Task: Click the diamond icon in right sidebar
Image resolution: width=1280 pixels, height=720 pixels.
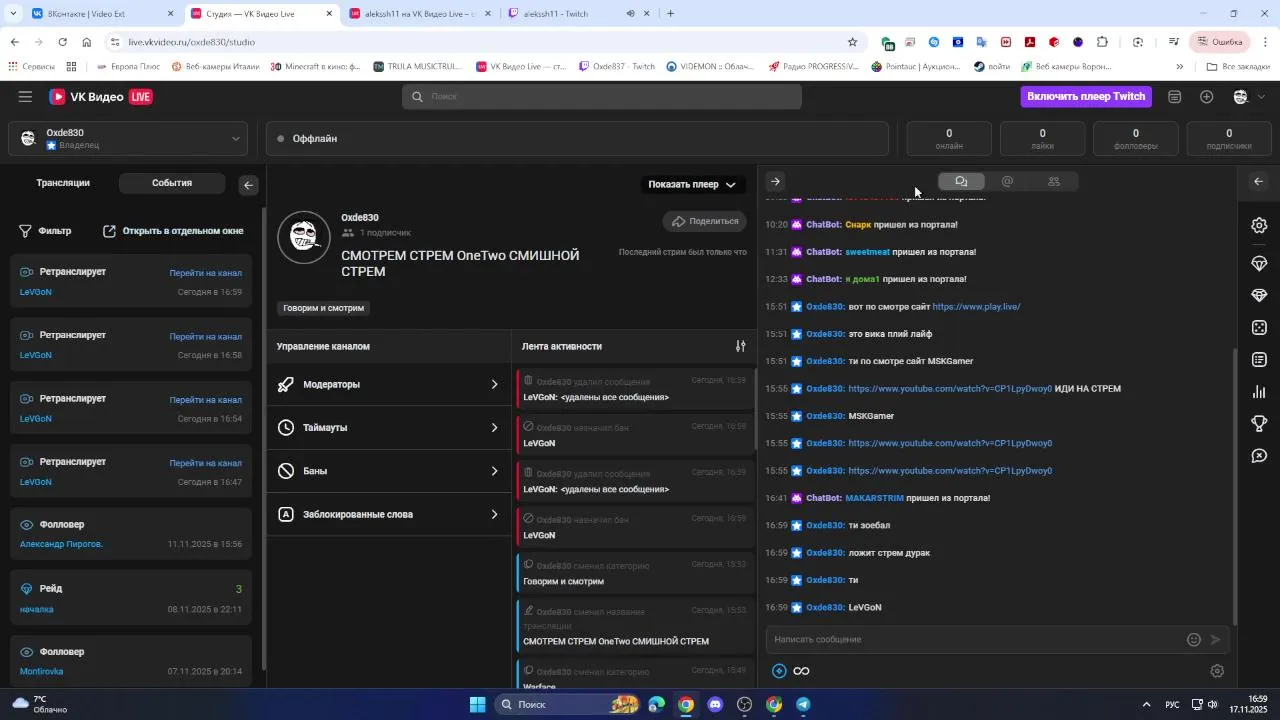Action: point(1259,296)
